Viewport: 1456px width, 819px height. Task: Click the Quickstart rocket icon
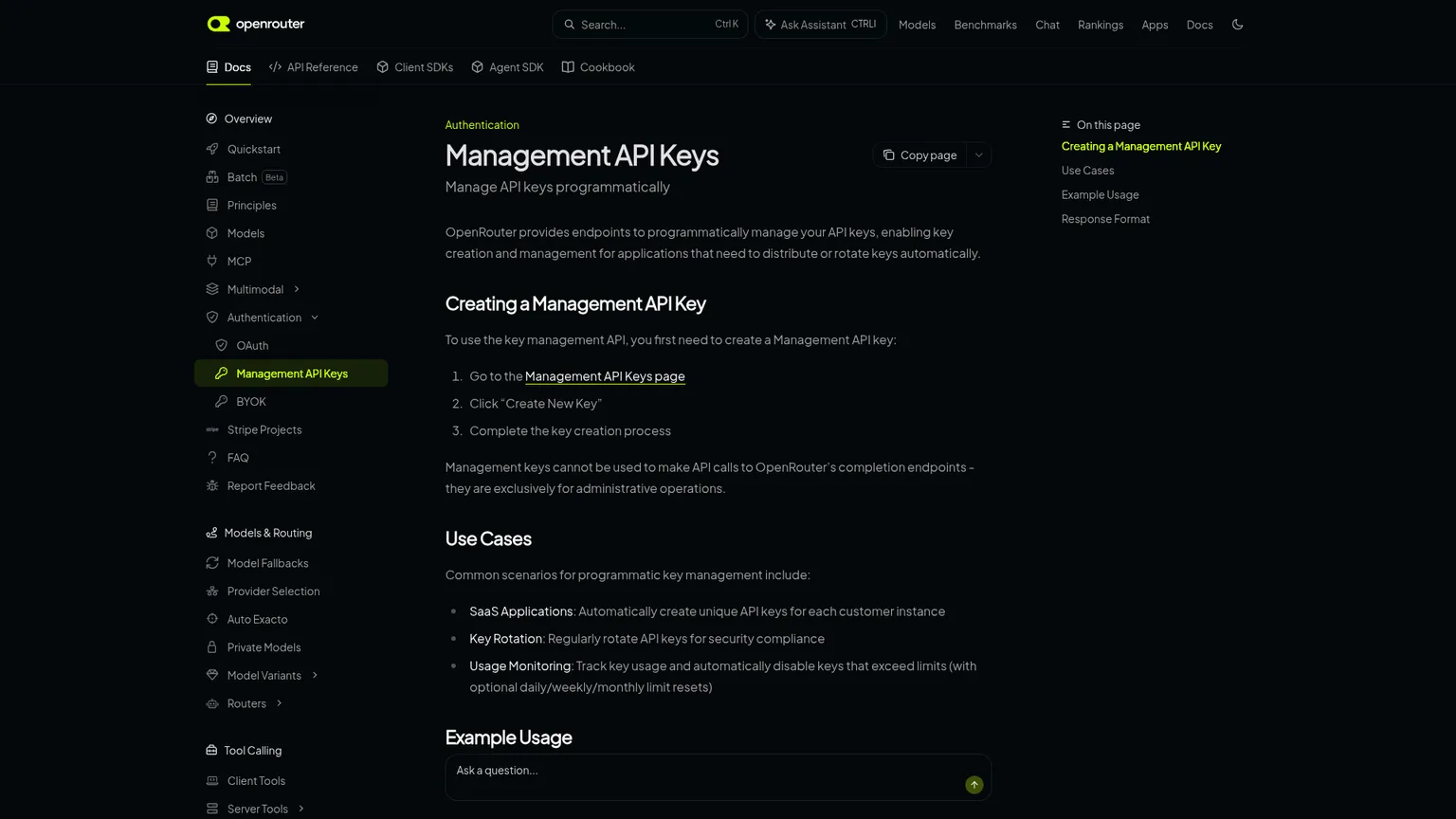[212, 149]
